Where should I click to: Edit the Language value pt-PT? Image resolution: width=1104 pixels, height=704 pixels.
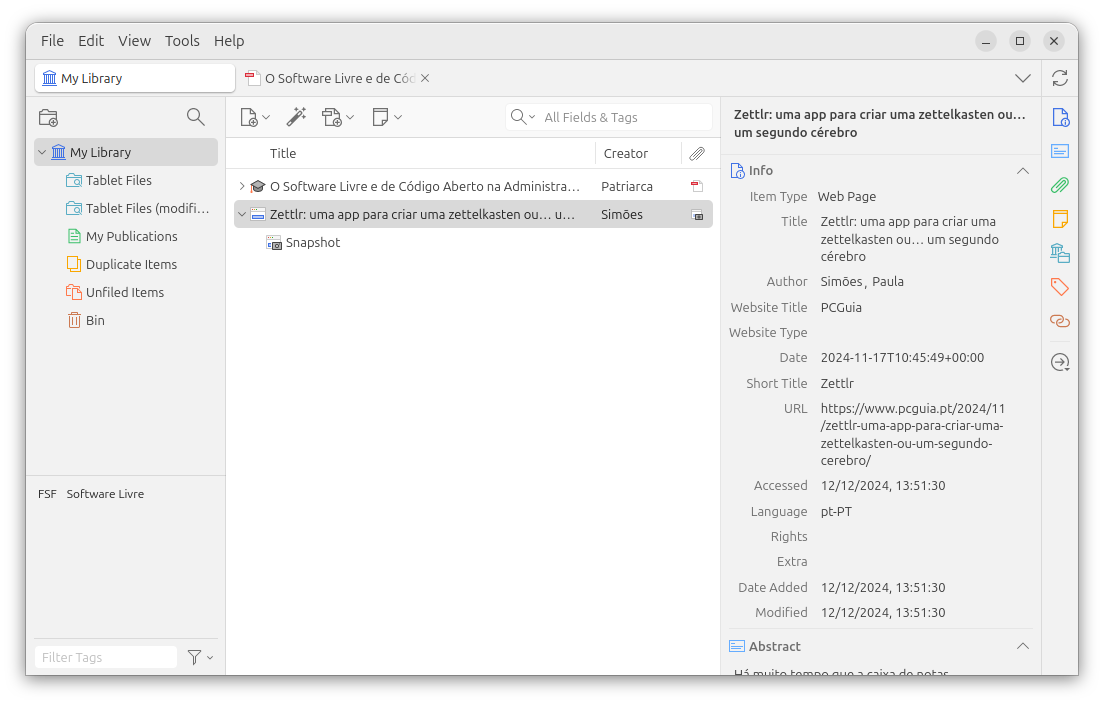(x=836, y=511)
